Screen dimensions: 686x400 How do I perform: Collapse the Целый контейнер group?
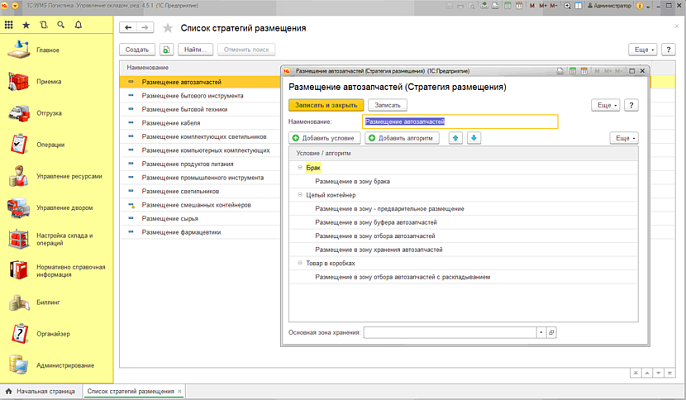(x=299, y=195)
